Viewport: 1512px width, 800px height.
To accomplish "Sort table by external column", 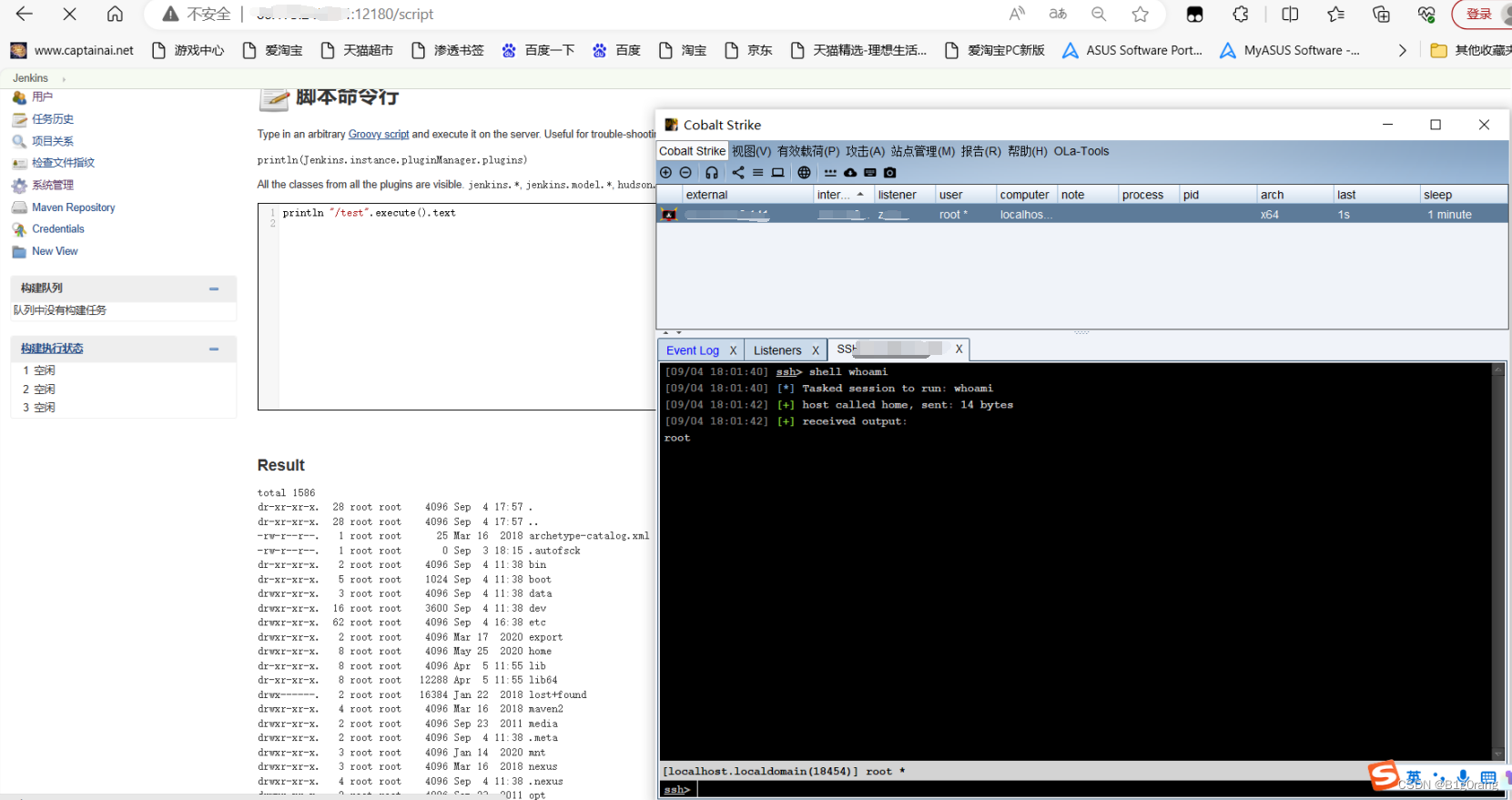I will (747, 195).
